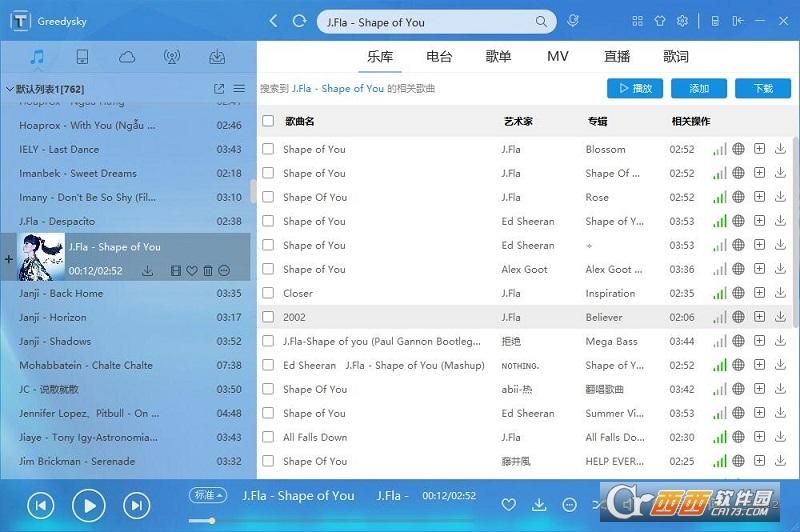Check the Alex Goot song row

[268, 269]
